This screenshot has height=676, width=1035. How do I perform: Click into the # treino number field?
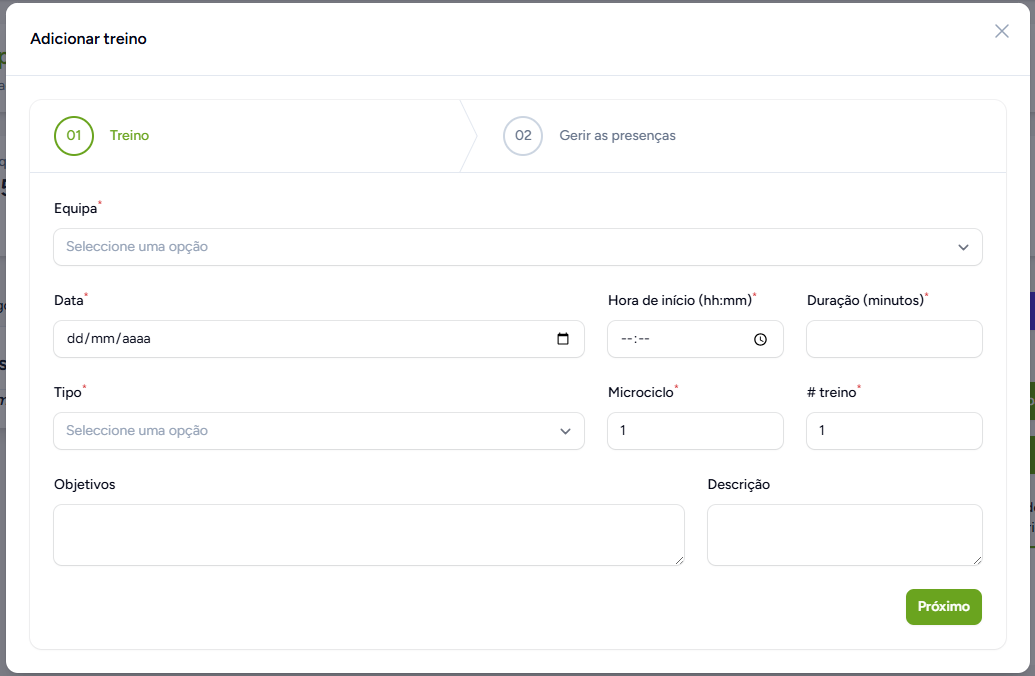point(894,431)
